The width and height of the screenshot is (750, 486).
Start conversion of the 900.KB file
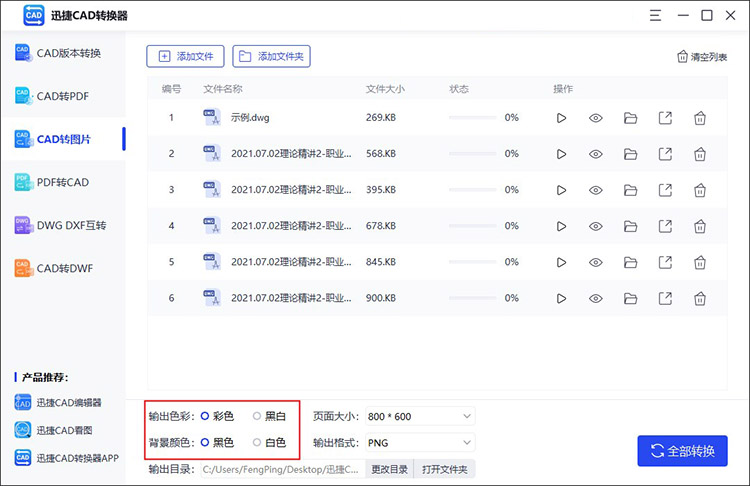coord(561,298)
